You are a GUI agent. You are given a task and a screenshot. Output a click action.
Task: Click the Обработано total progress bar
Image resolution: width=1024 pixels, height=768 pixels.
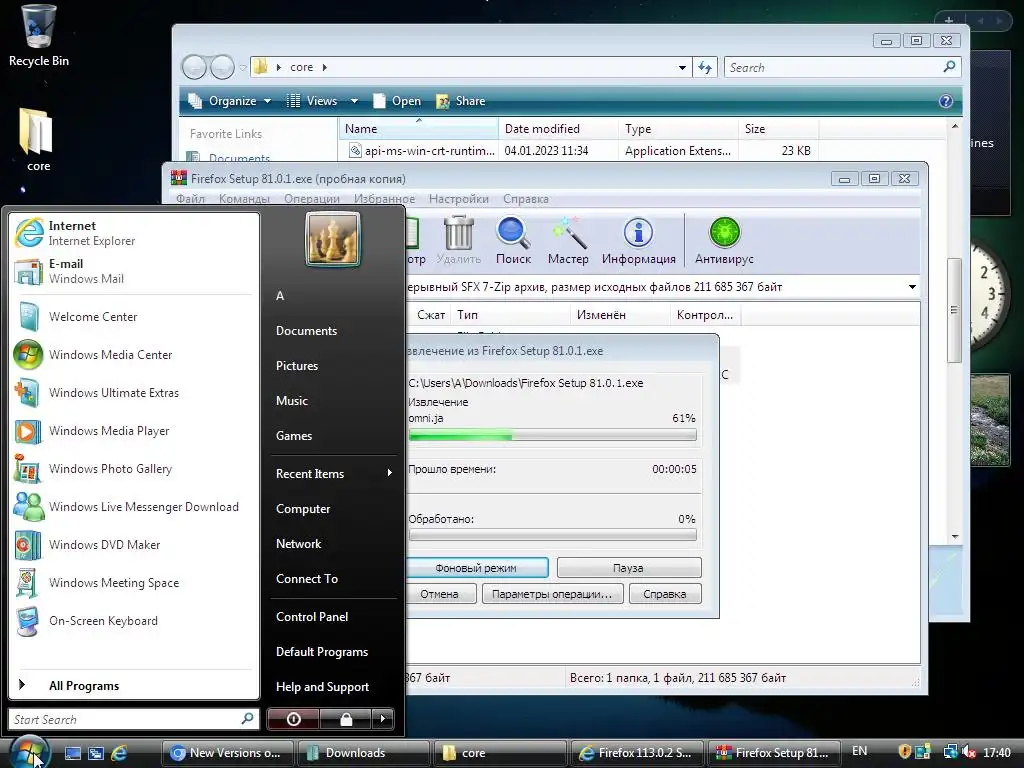552,535
